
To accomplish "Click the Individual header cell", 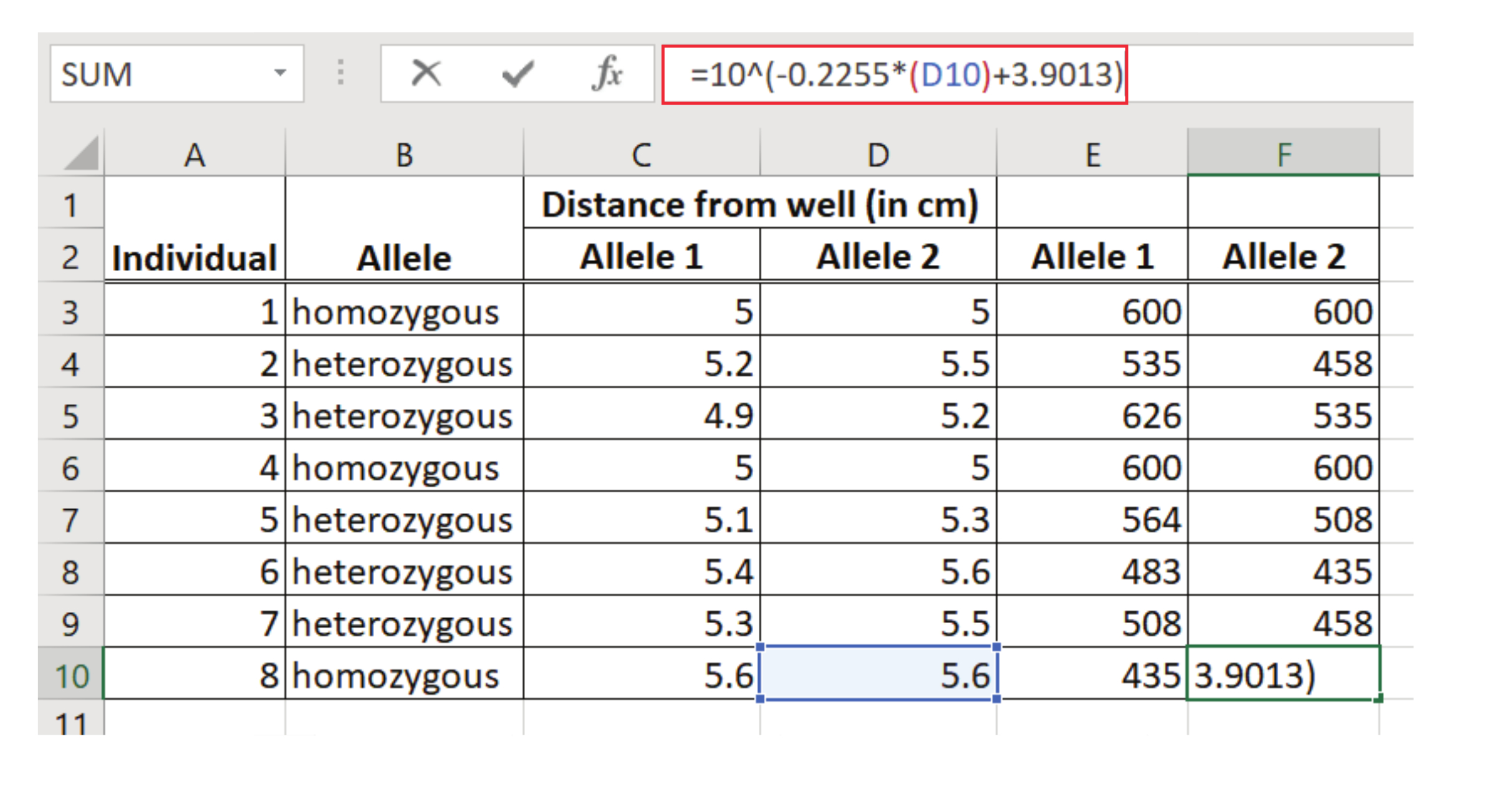I will pyautogui.click(x=195, y=257).
